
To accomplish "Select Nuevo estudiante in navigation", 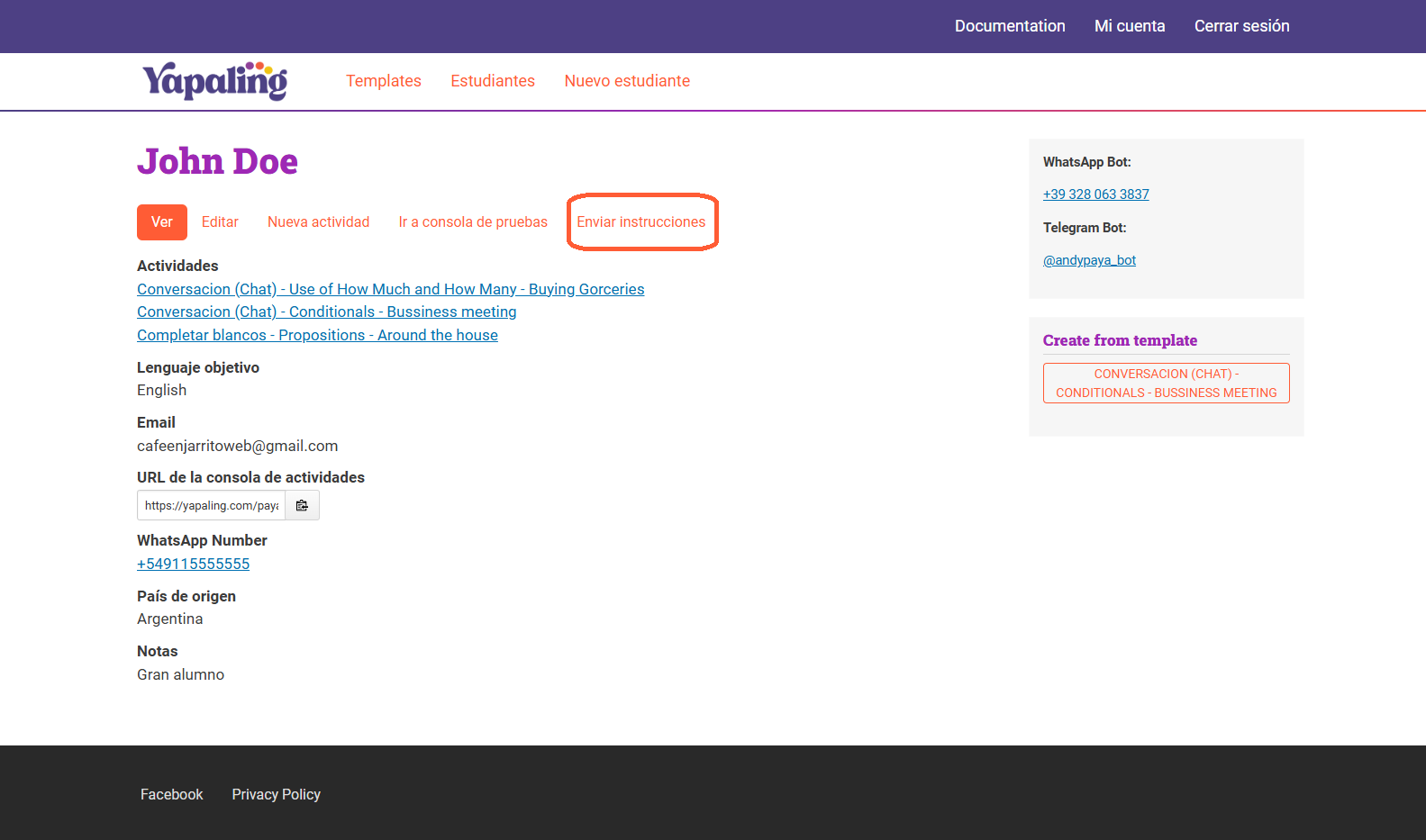I will 626,81.
